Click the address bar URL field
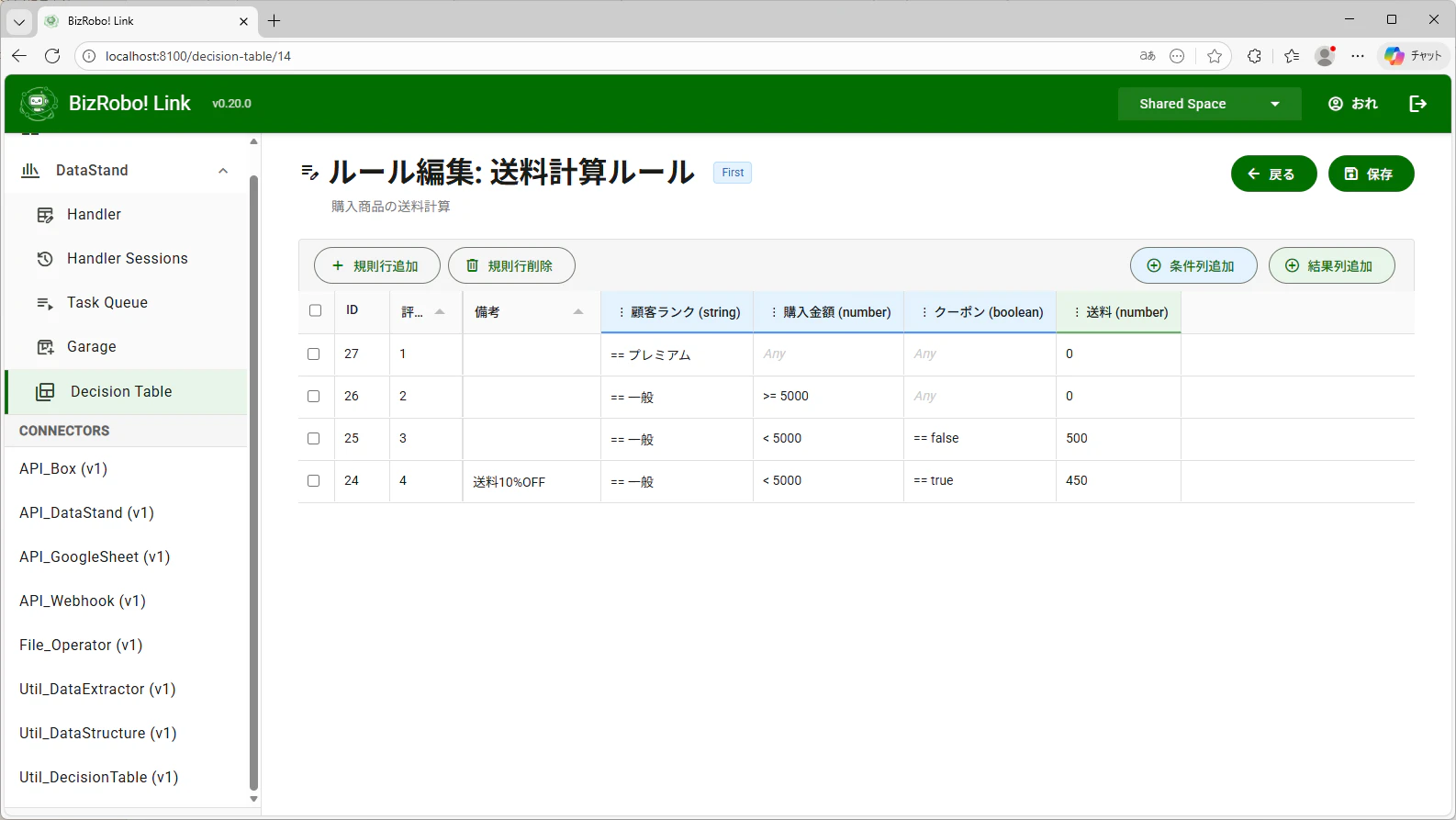The width and height of the screenshot is (1456, 820). pyautogui.click(x=606, y=56)
